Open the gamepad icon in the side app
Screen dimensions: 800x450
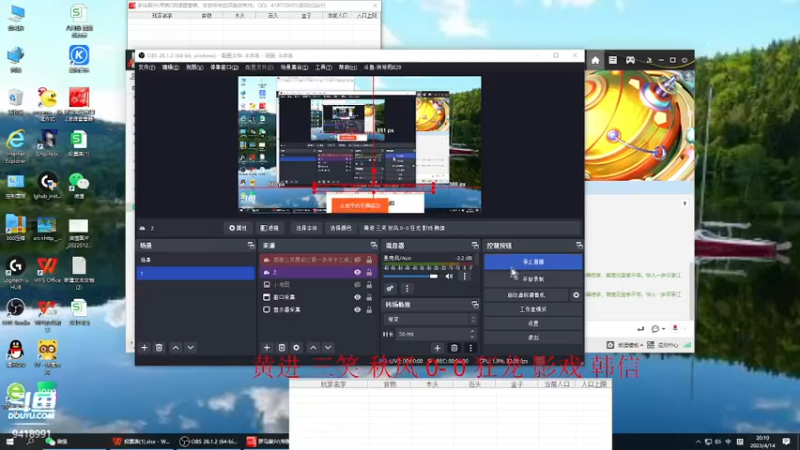(x=631, y=60)
